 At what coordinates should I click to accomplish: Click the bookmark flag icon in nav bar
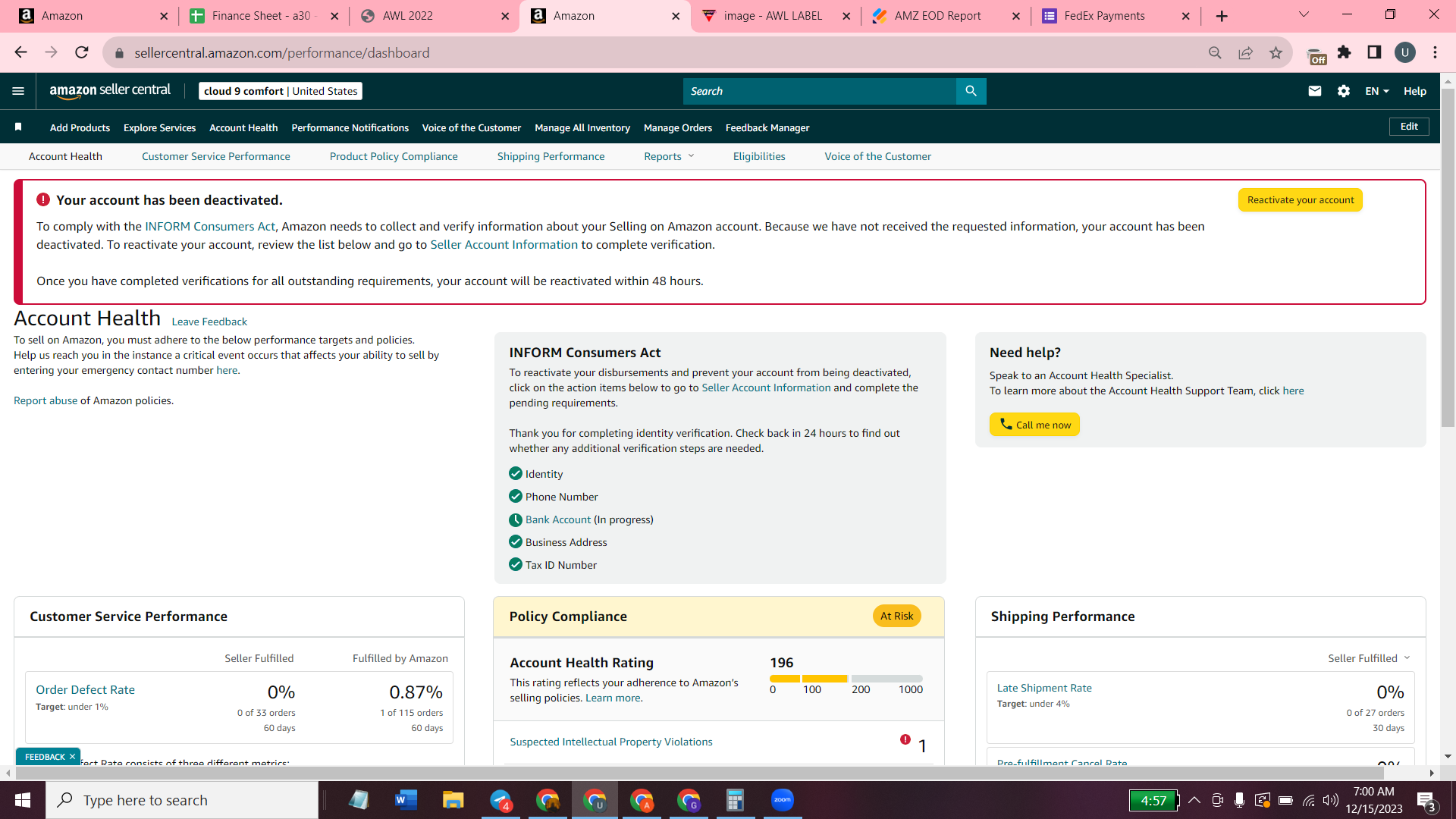[x=18, y=127]
